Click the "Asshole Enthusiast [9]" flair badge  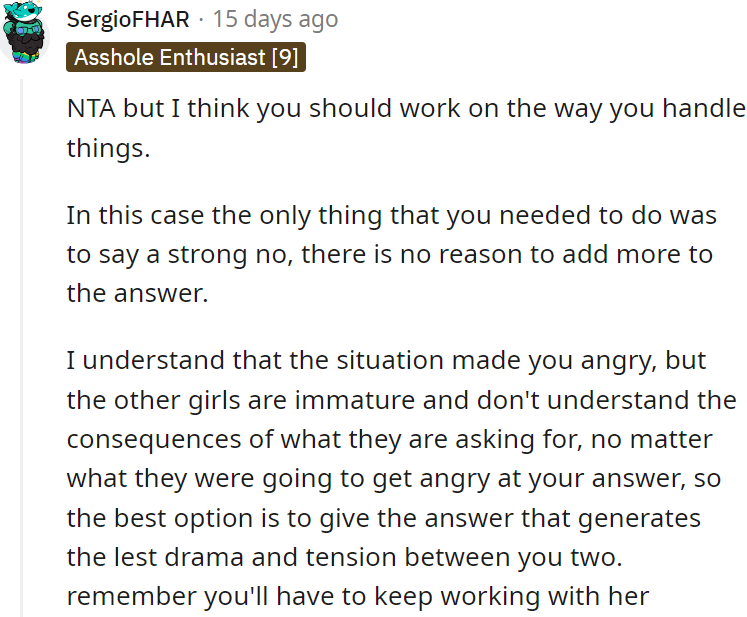point(185,57)
